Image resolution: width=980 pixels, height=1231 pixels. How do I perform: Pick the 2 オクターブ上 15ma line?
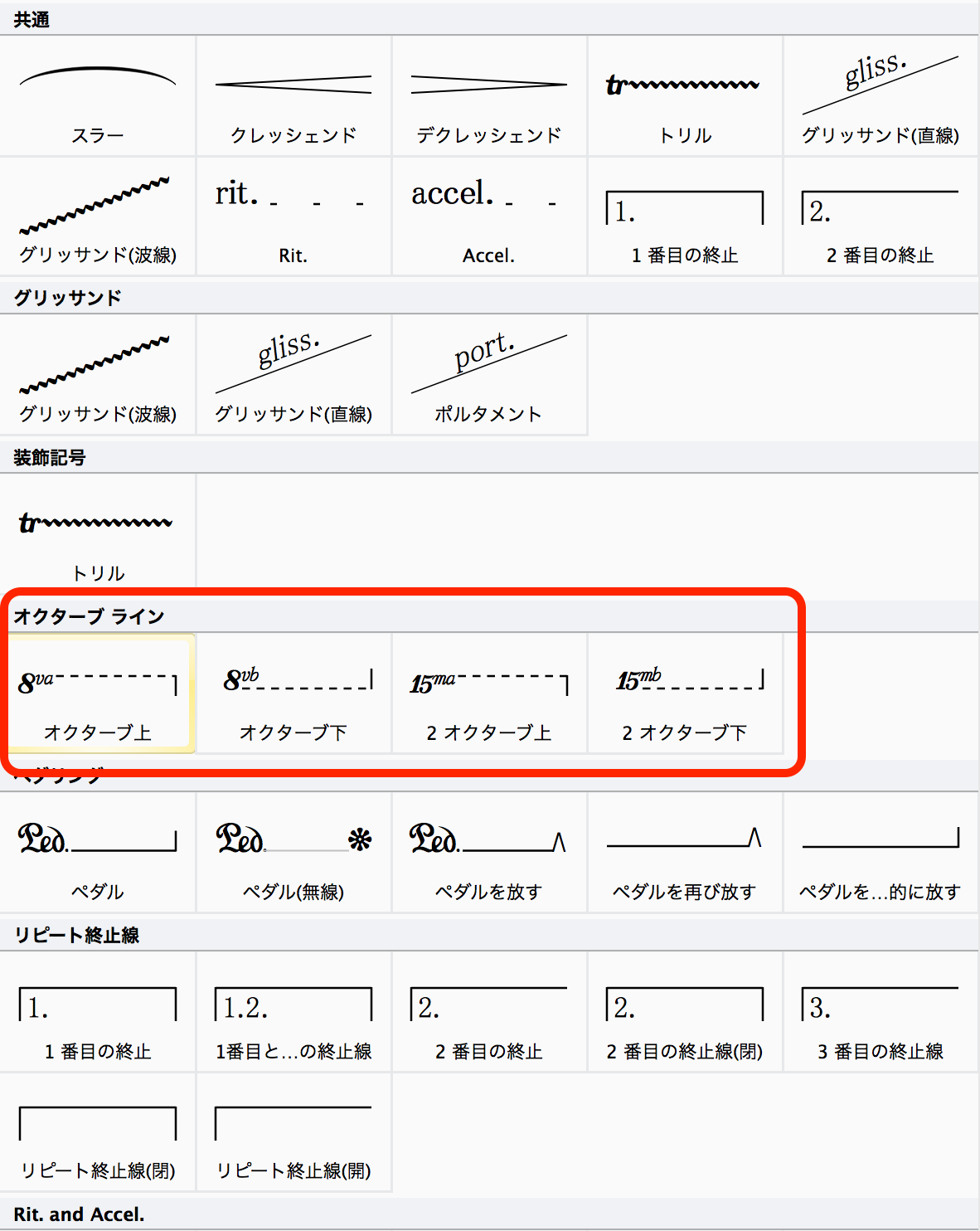[x=489, y=694]
